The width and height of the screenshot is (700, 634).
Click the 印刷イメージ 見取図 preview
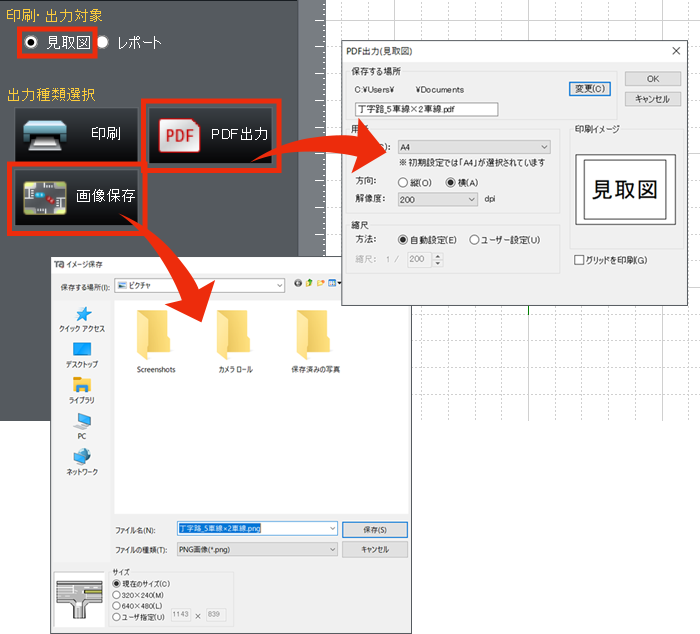(625, 189)
